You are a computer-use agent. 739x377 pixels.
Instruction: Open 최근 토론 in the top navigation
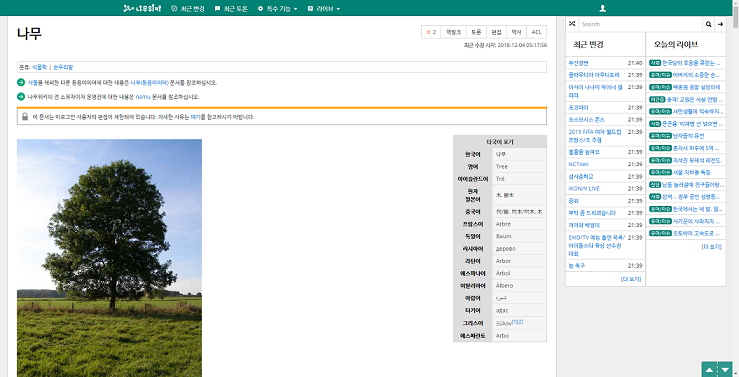tap(231, 8)
